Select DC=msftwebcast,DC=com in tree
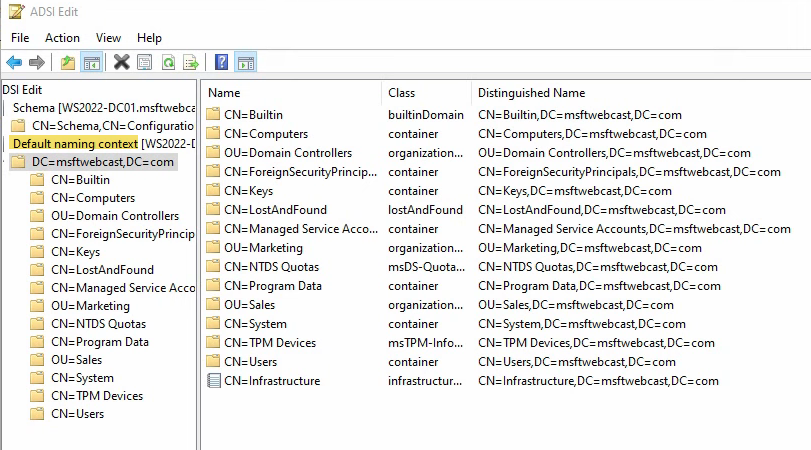811x450 pixels. pyautogui.click(x=103, y=162)
